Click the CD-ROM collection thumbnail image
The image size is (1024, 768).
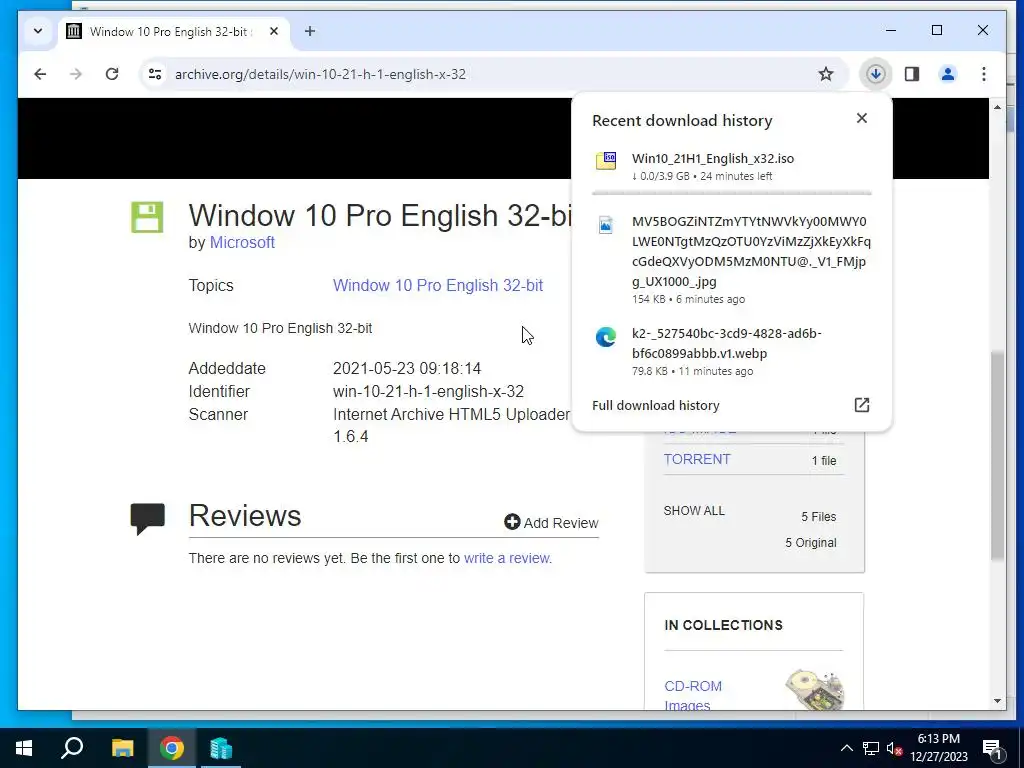tap(815, 689)
